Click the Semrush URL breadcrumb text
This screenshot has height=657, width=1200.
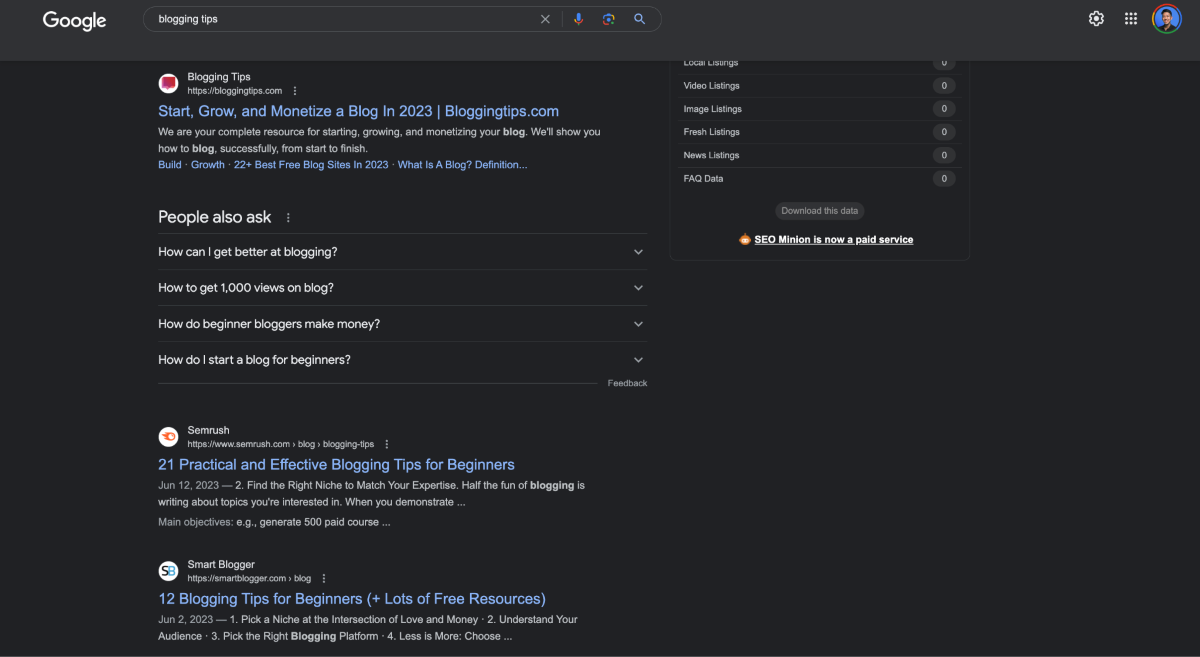click(281, 444)
